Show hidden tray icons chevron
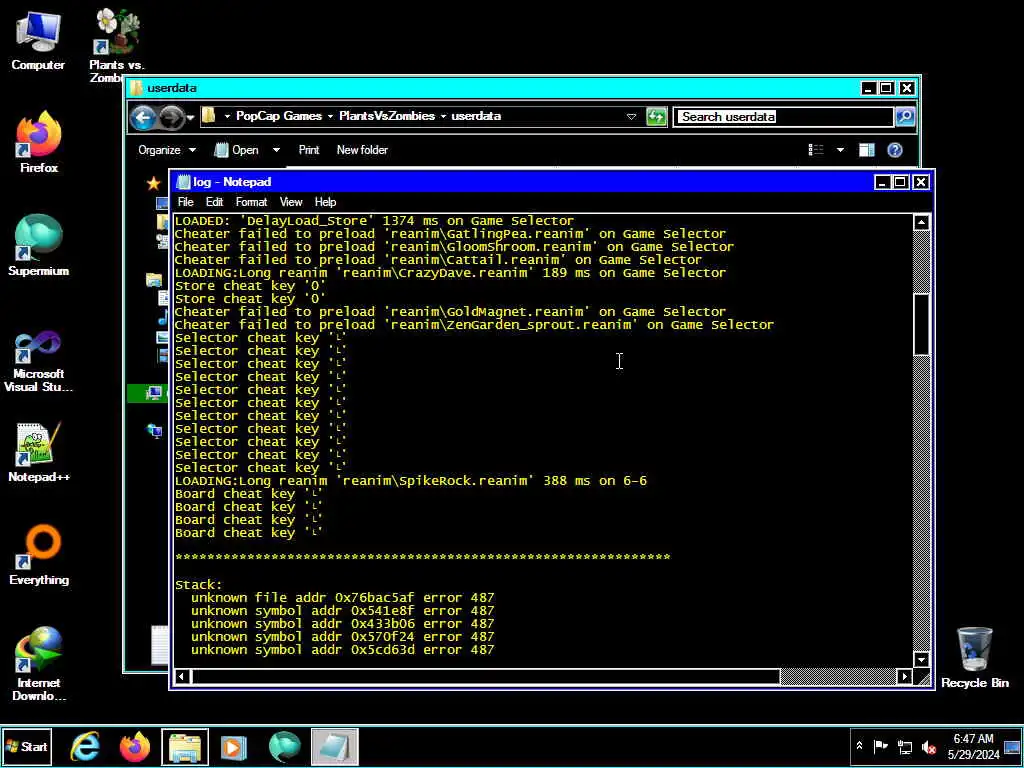Image resolution: width=1024 pixels, height=768 pixels. (x=859, y=746)
